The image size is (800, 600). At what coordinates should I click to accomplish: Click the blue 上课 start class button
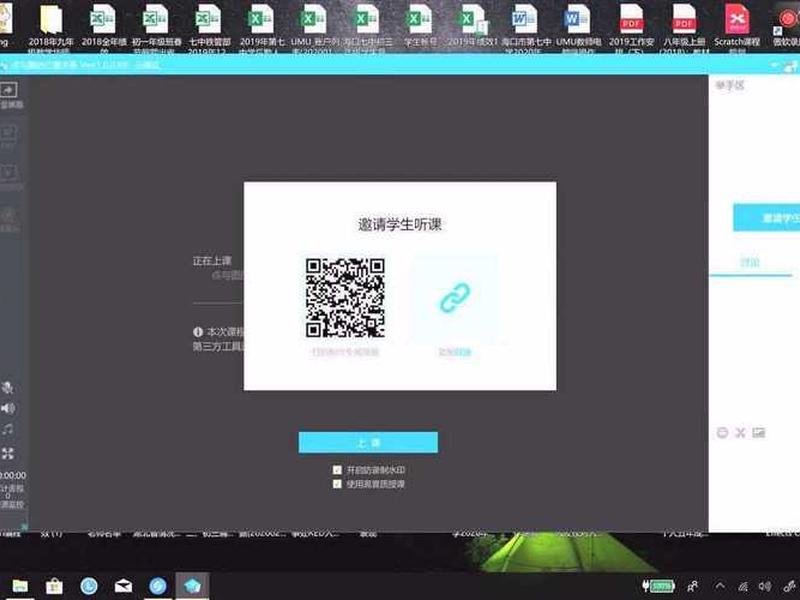point(368,442)
